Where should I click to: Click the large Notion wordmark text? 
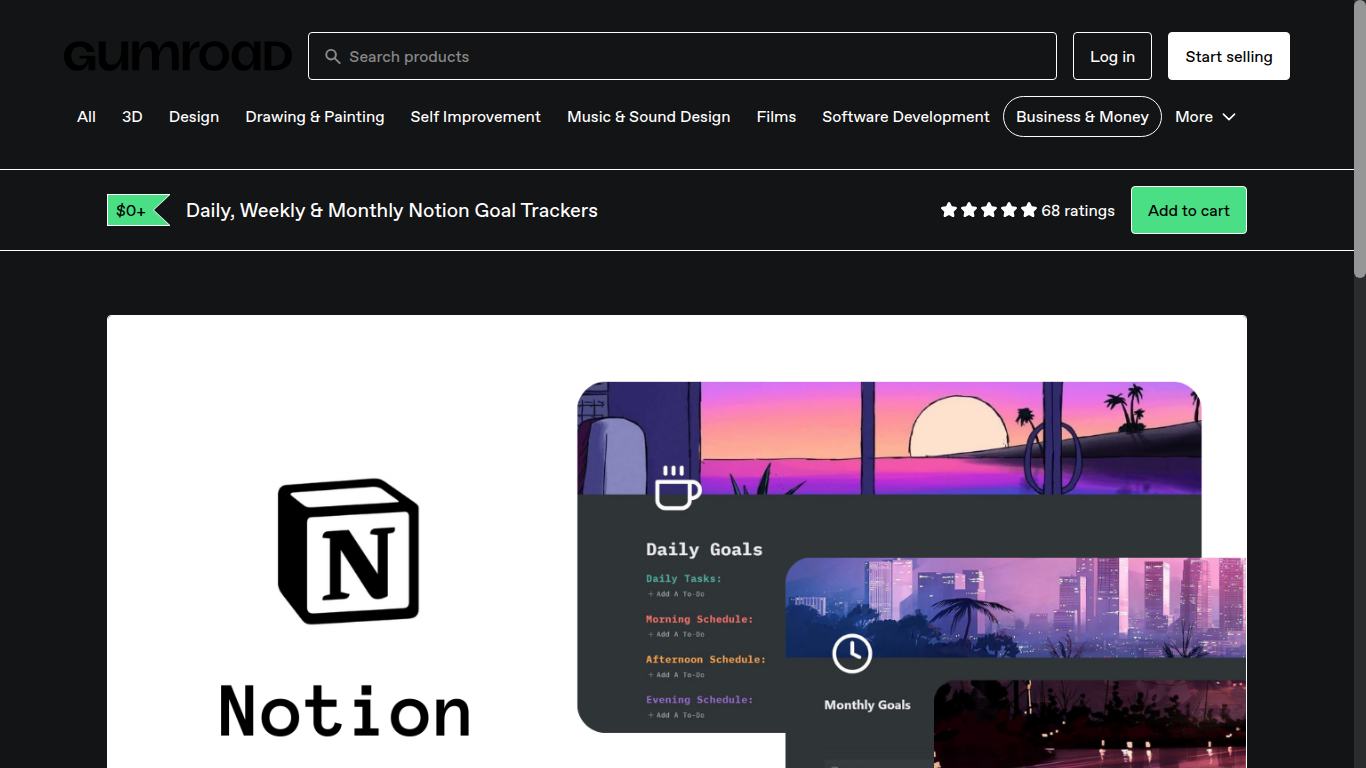[x=345, y=711]
